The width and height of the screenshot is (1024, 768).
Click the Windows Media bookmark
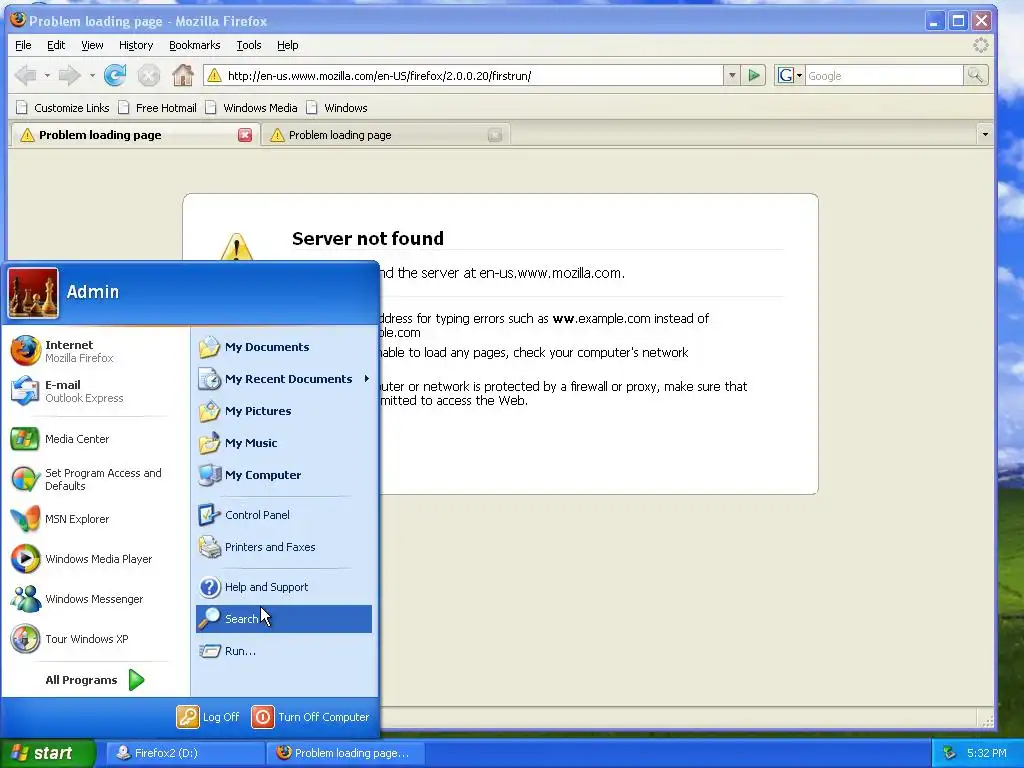point(251,108)
